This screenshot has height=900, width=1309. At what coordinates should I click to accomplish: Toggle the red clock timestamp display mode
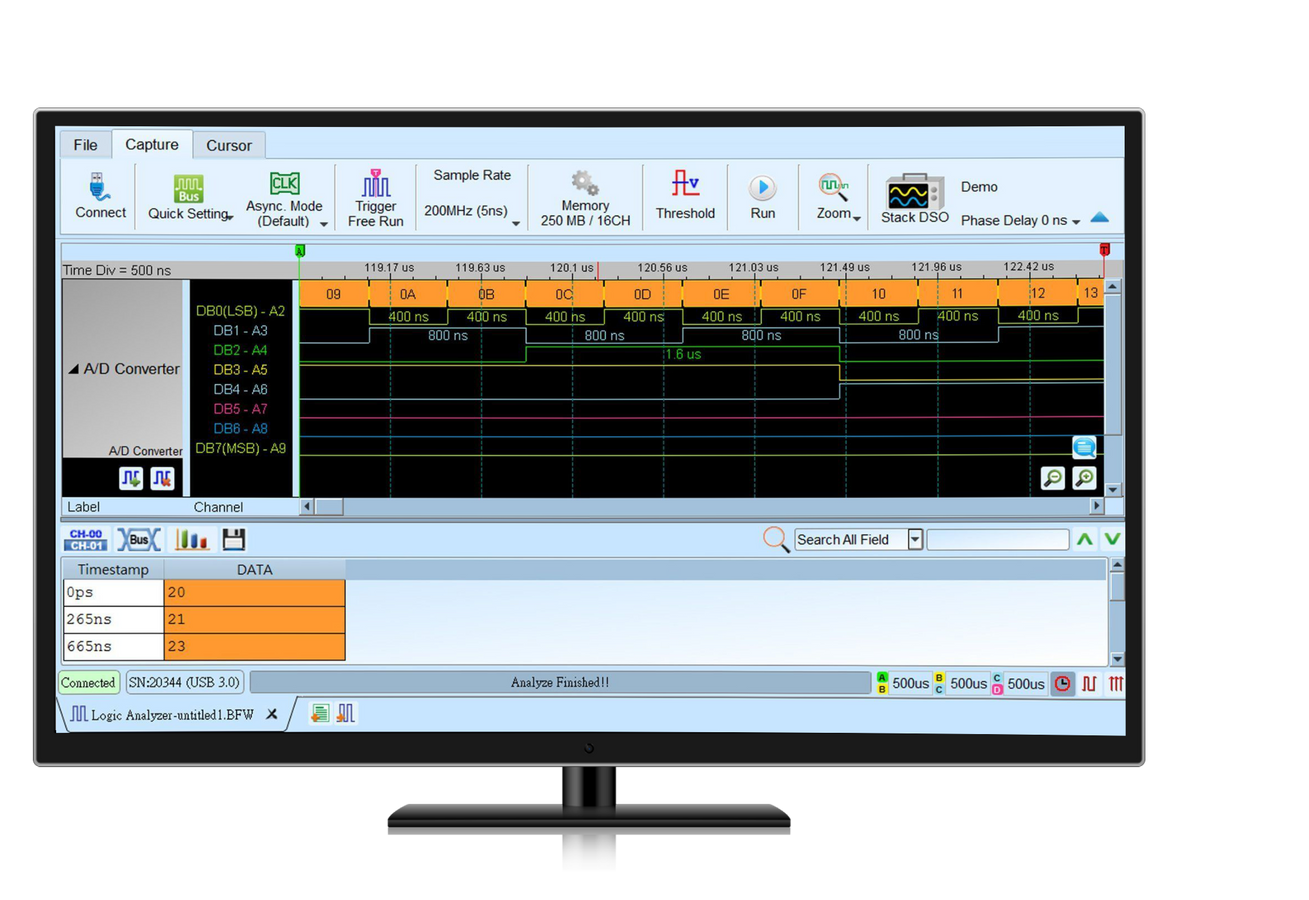[x=1063, y=683]
